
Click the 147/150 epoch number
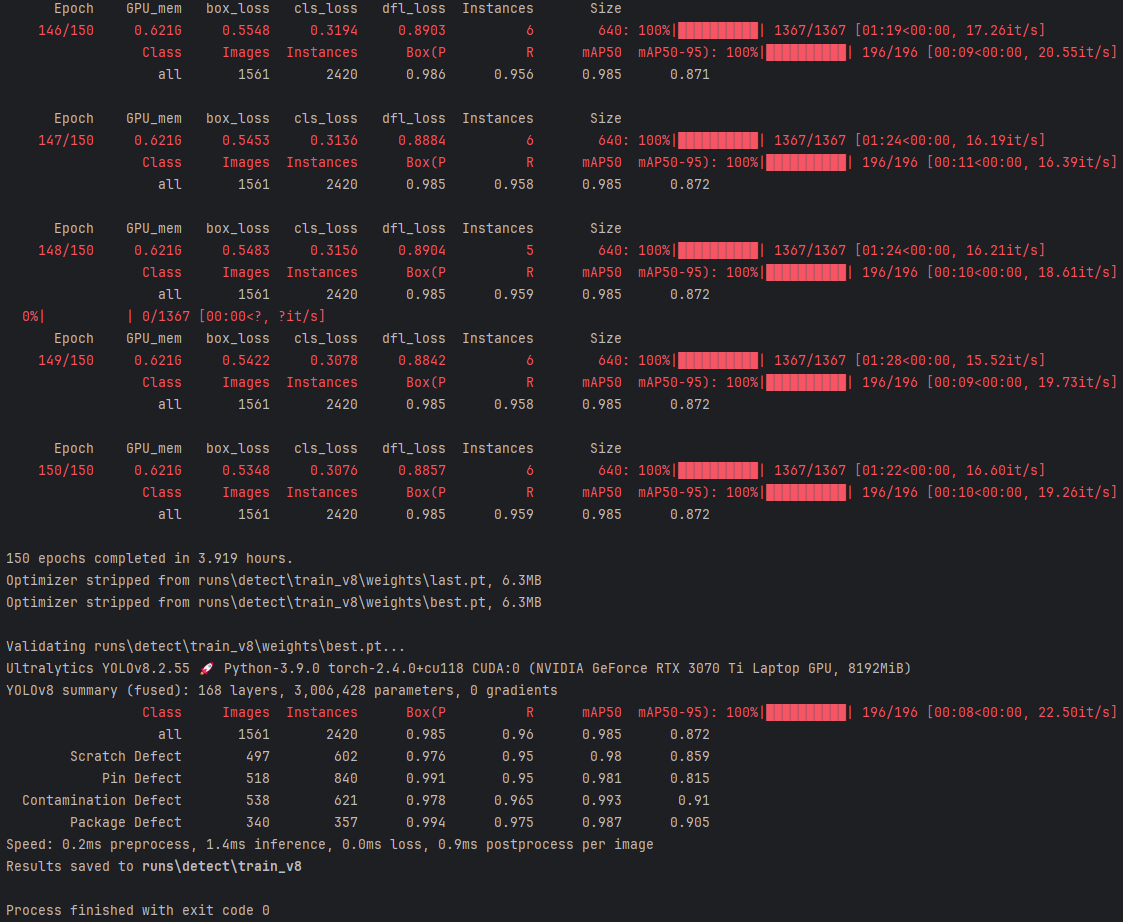[66, 140]
